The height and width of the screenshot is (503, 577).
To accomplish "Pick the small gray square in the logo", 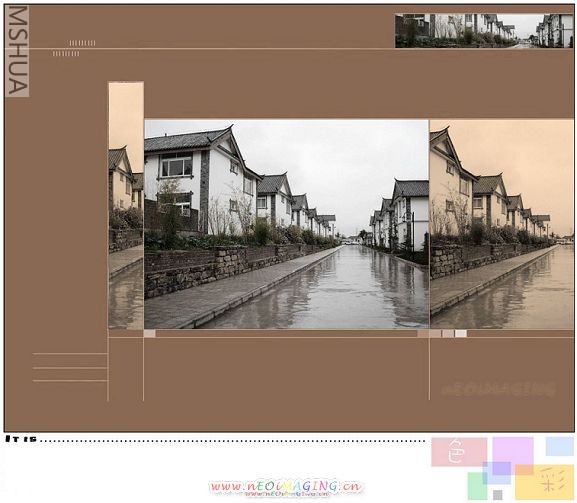I will 498,495.
